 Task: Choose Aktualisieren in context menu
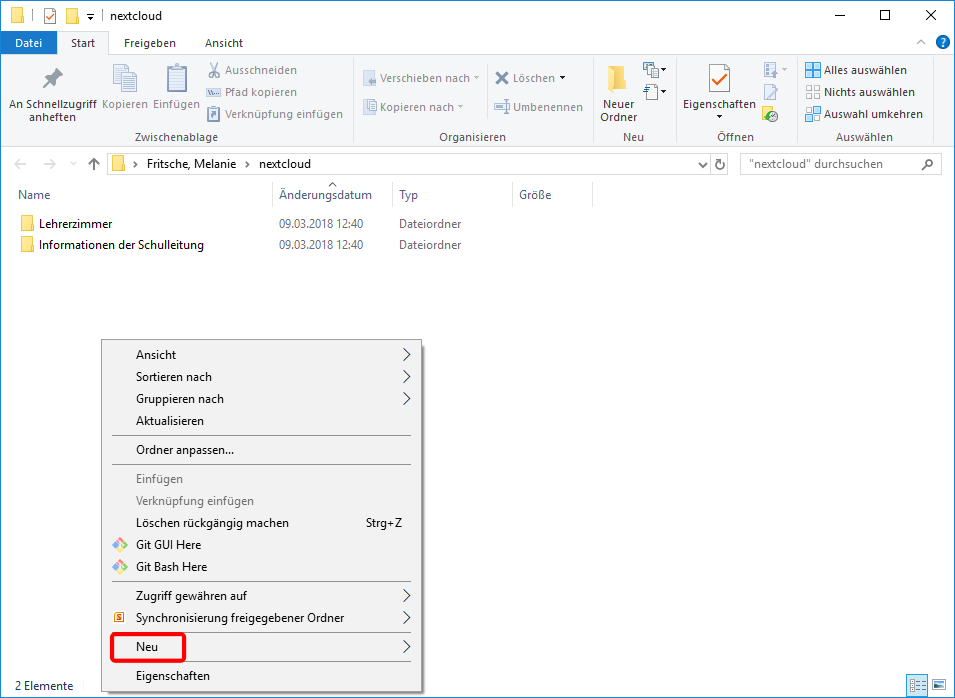point(261,420)
